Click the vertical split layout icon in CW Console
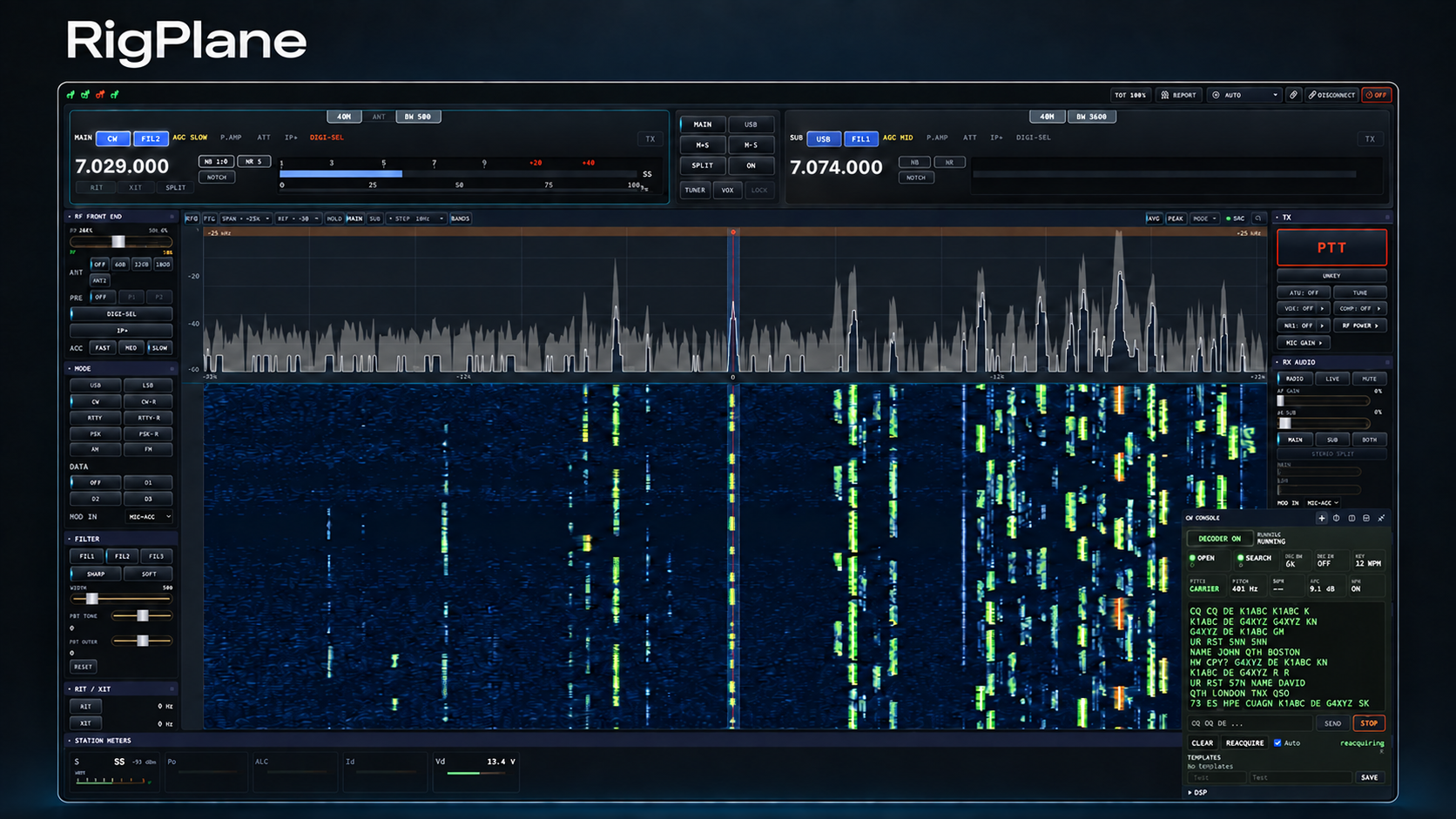Image resolution: width=1456 pixels, height=819 pixels. click(1352, 518)
